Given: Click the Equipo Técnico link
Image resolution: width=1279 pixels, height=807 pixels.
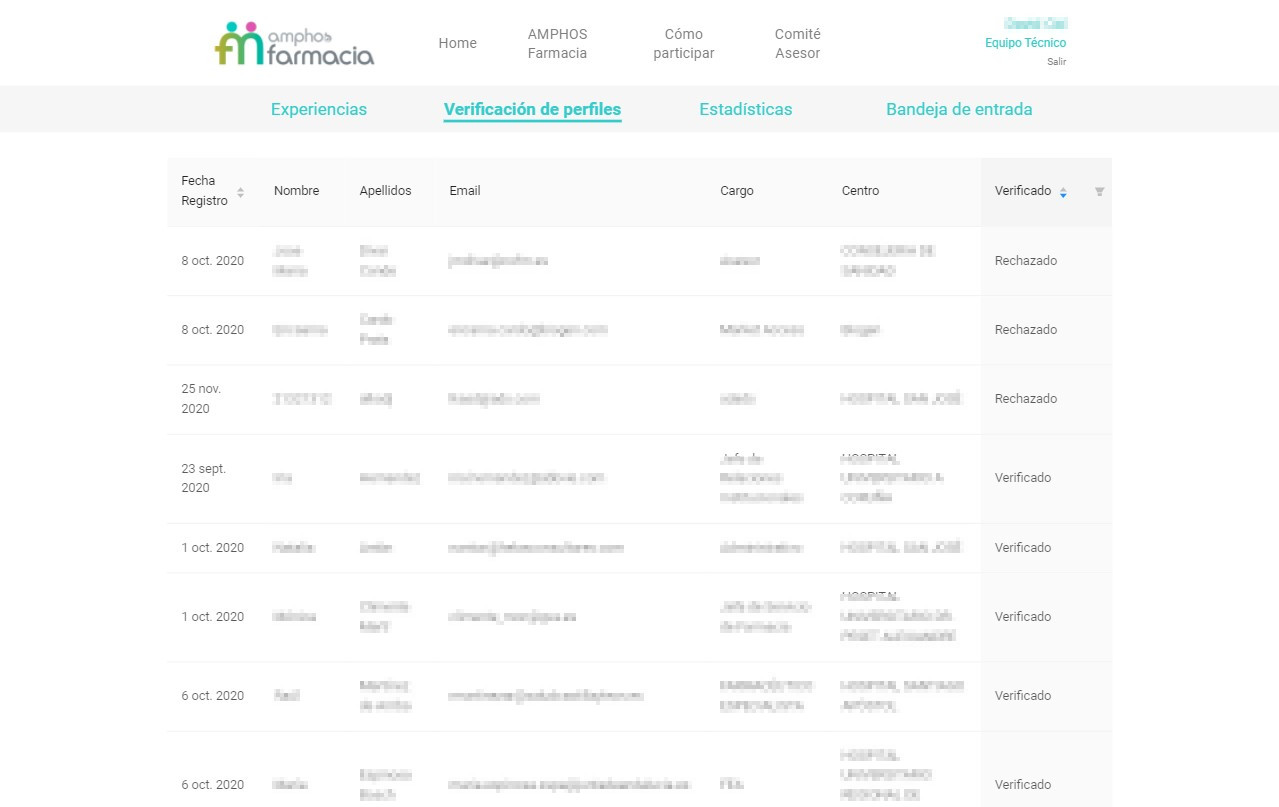Looking at the screenshot, I should tap(1025, 43).
